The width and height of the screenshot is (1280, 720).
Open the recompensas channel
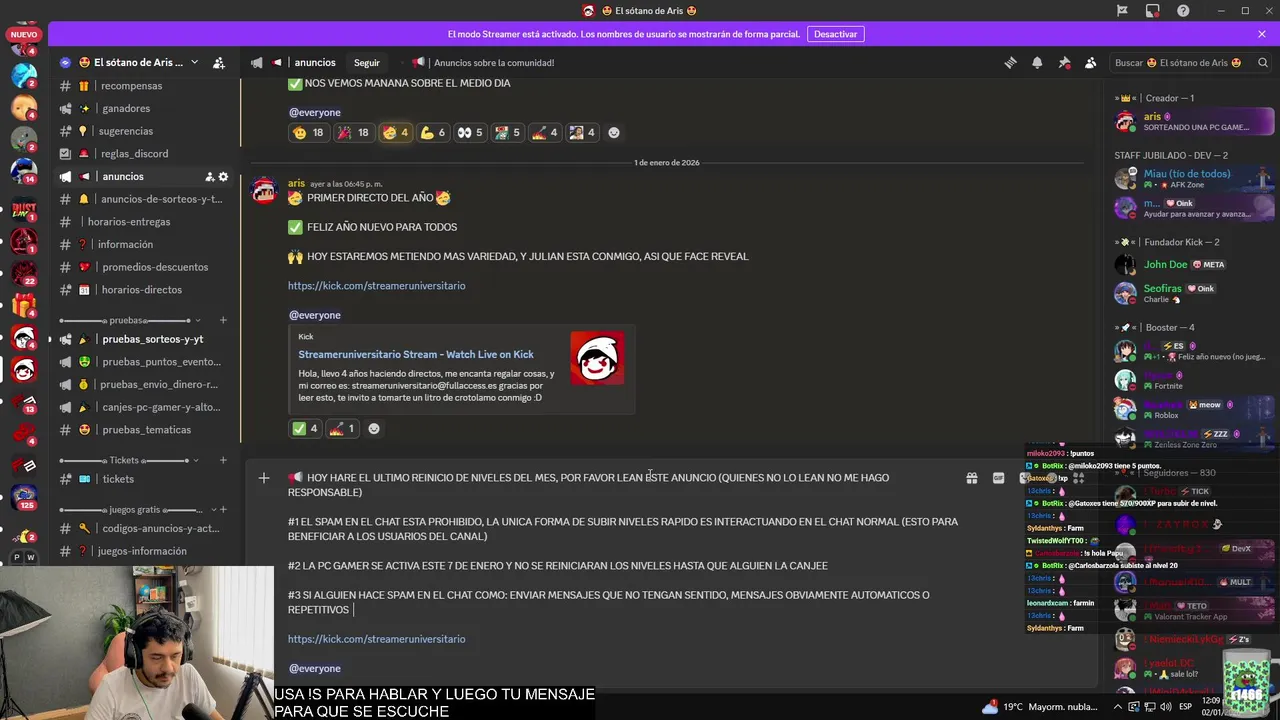click(143, 86)
